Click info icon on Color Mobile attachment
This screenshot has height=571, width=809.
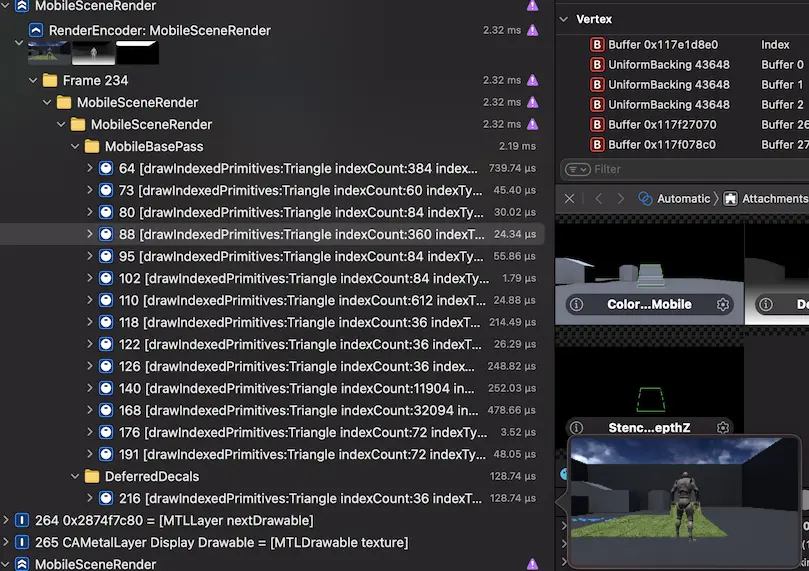[576, 304]
